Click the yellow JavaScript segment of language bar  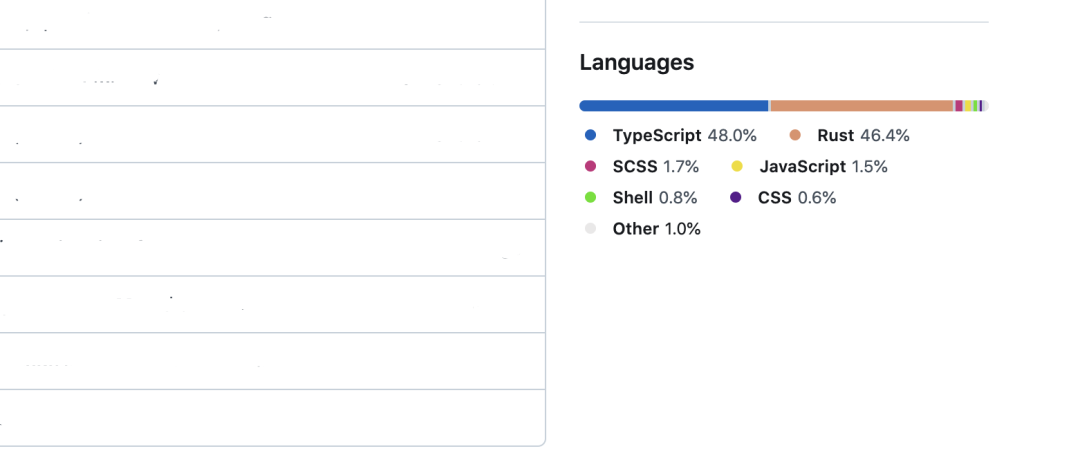tap(968, 106)
